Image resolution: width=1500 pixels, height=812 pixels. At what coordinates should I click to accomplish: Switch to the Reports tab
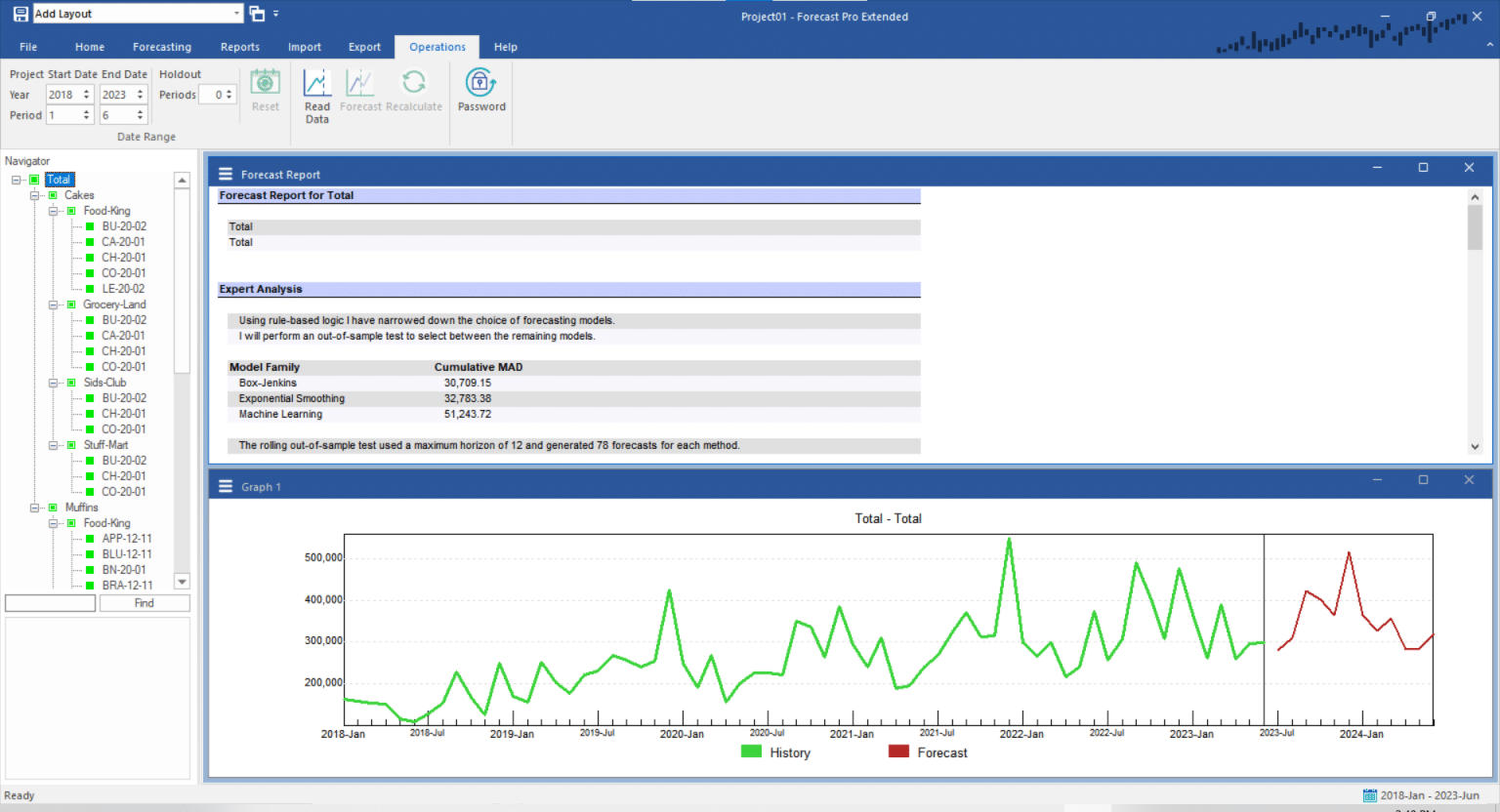coord(240,47)
